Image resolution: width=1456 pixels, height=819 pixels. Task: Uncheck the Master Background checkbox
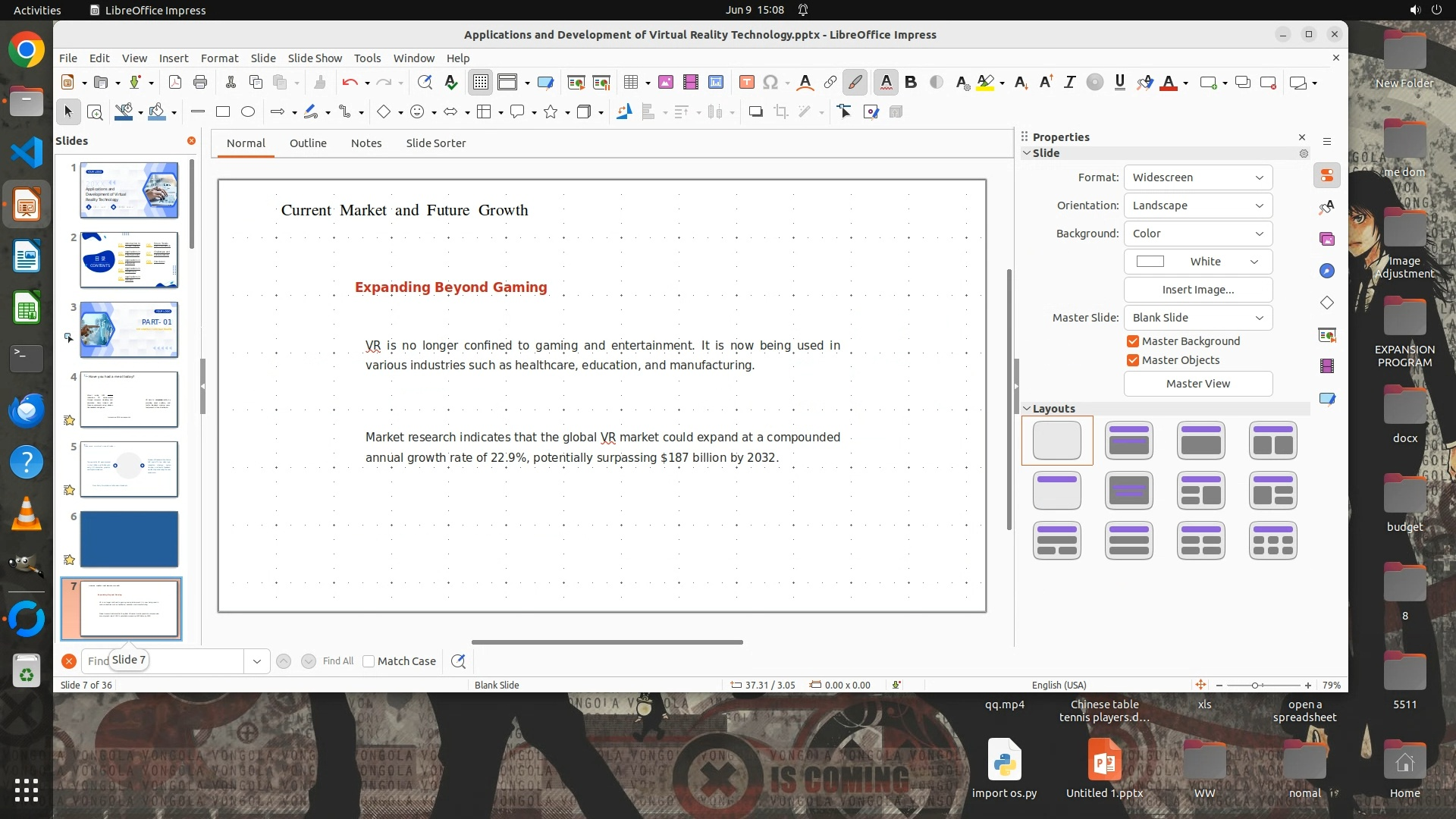[1133, 341]
